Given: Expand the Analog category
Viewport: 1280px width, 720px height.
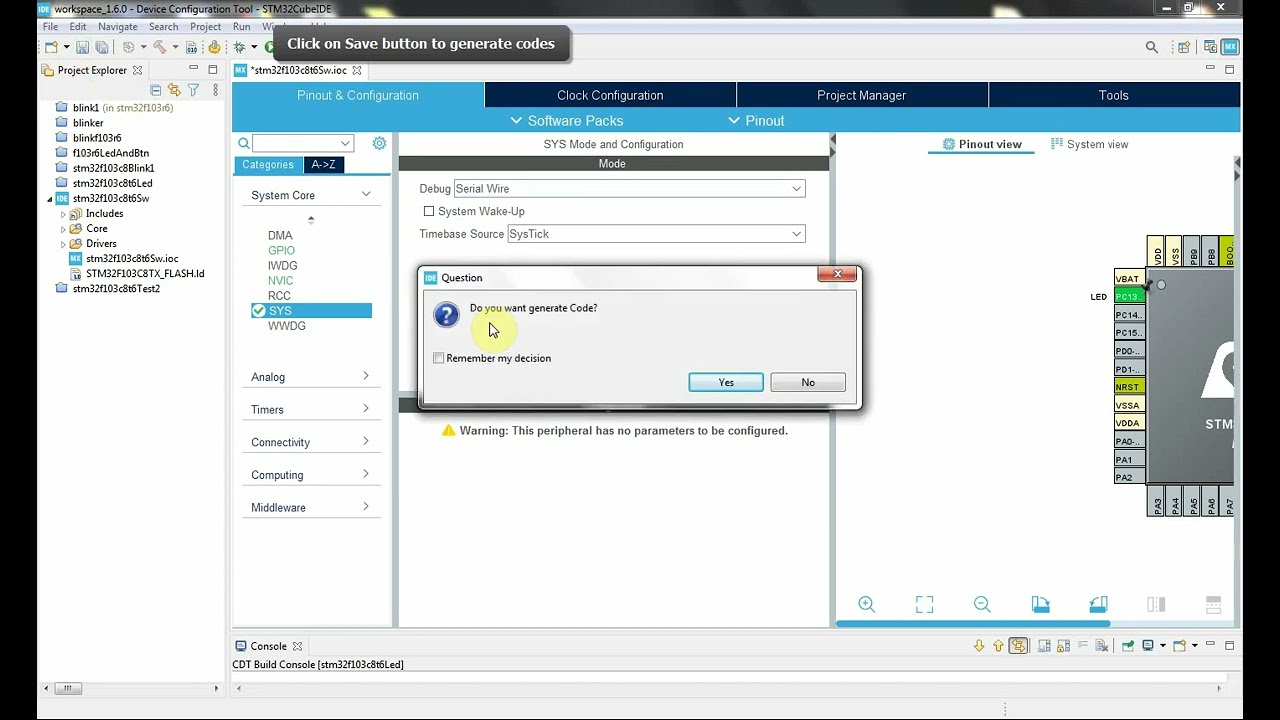Looking at the screenshot, I should (310, 377).
